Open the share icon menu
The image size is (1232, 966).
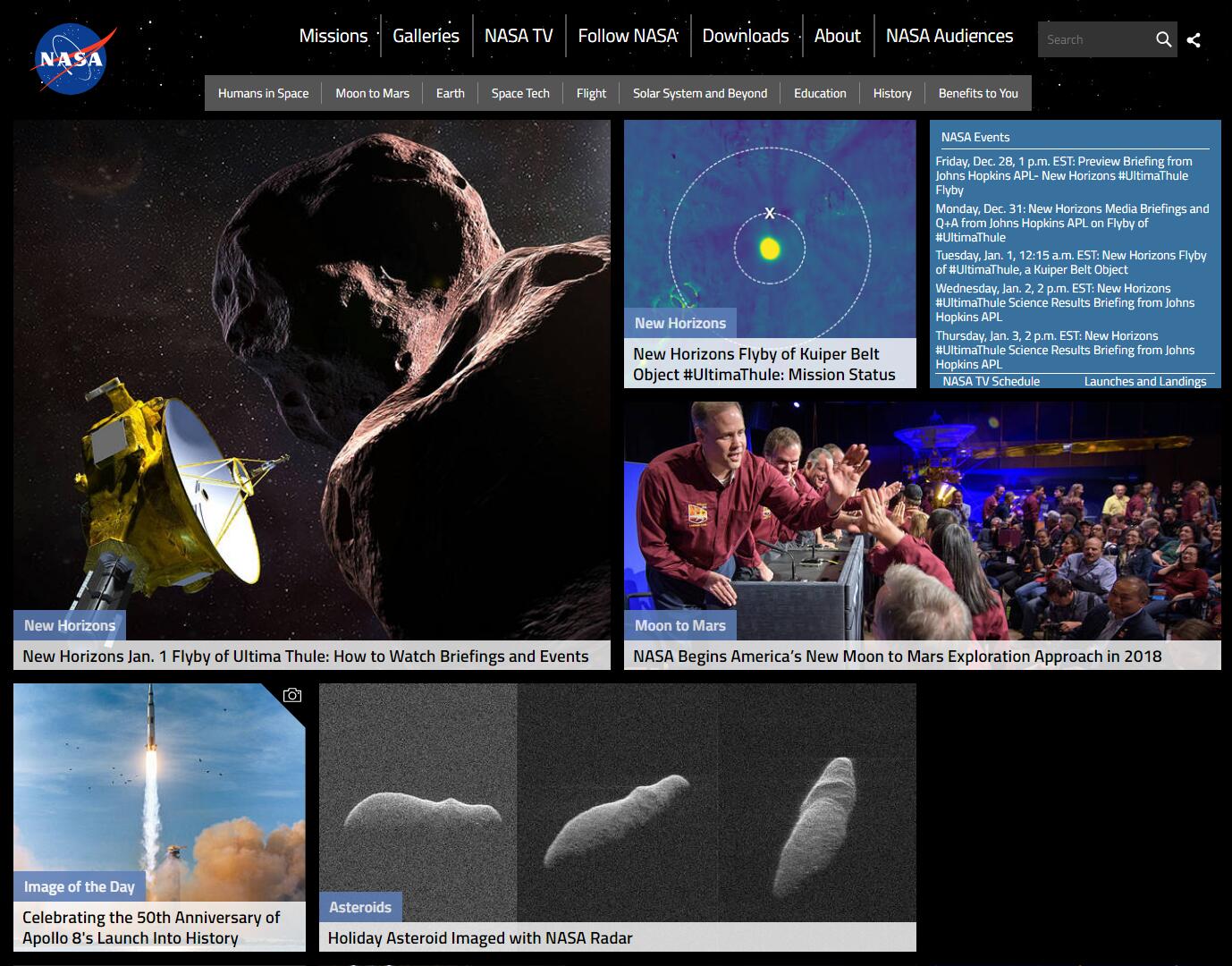coord(1194,39)
